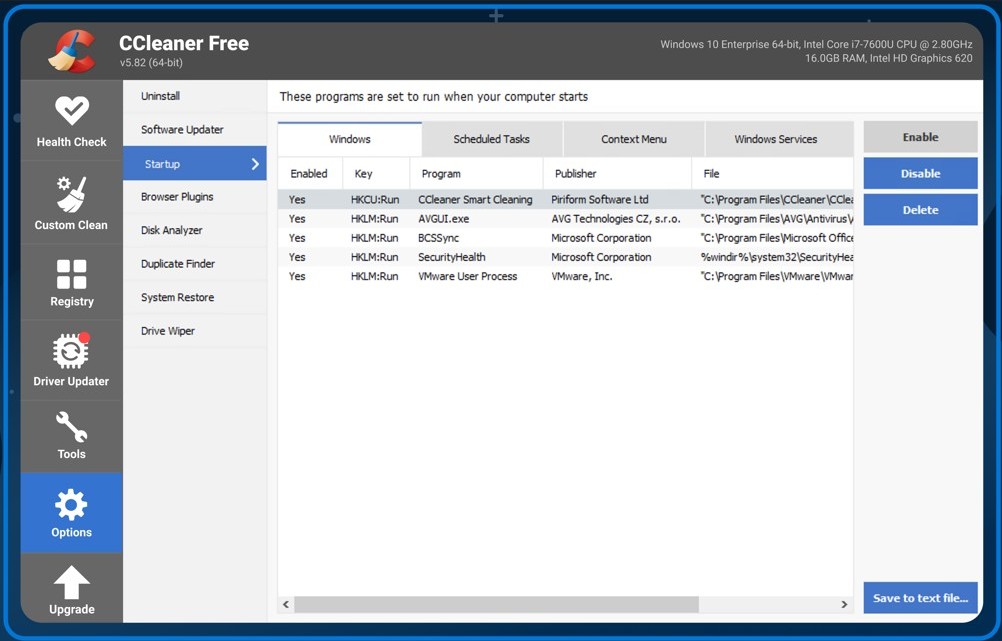Click AVG Technologies CZ publisher cell
The width and height of the screenshot is (1002, 641).
coord(616,219)
